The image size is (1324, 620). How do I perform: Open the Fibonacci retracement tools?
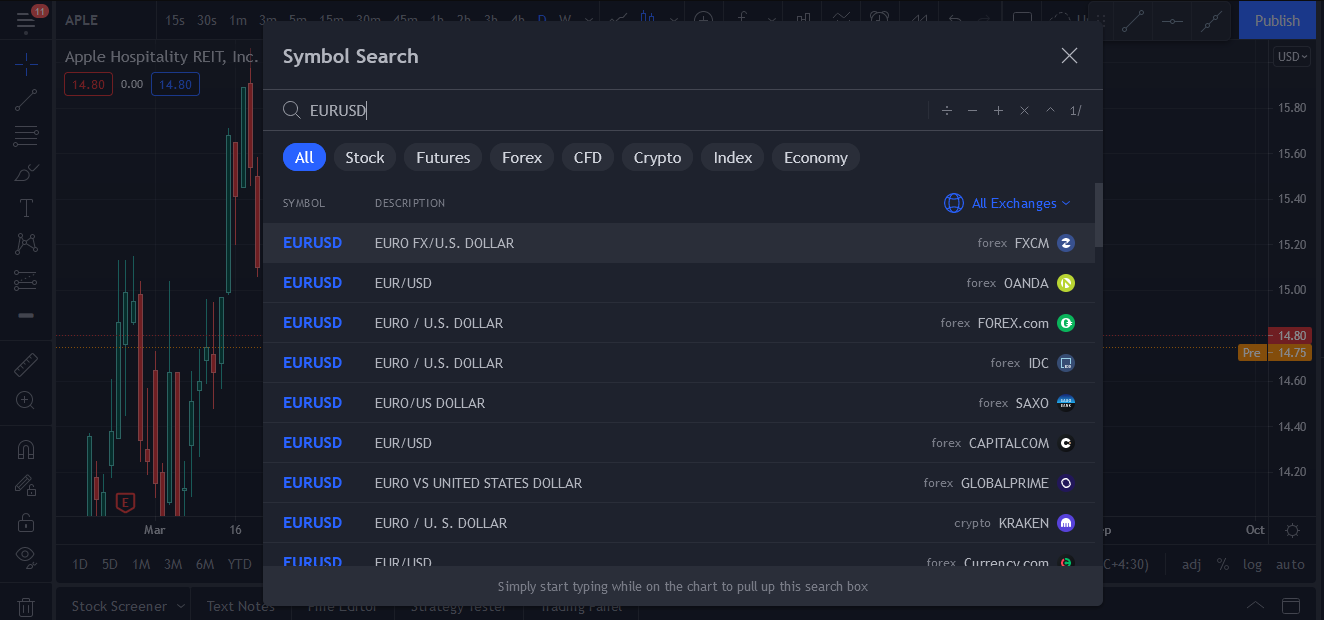coord(26,136)
